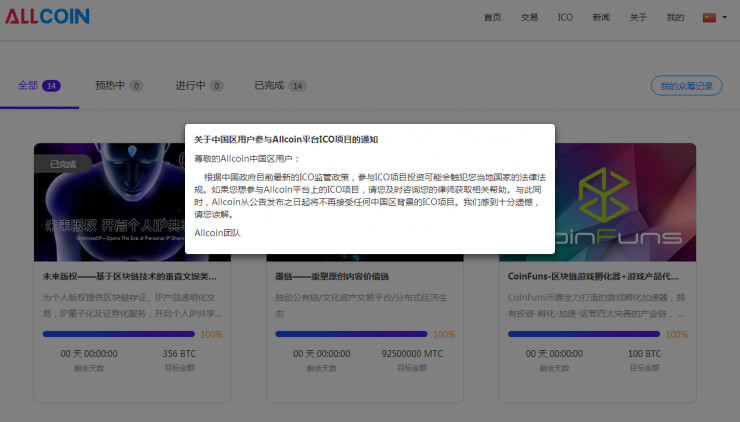Click the Chinese flag language icon

[x=709, y=17]
